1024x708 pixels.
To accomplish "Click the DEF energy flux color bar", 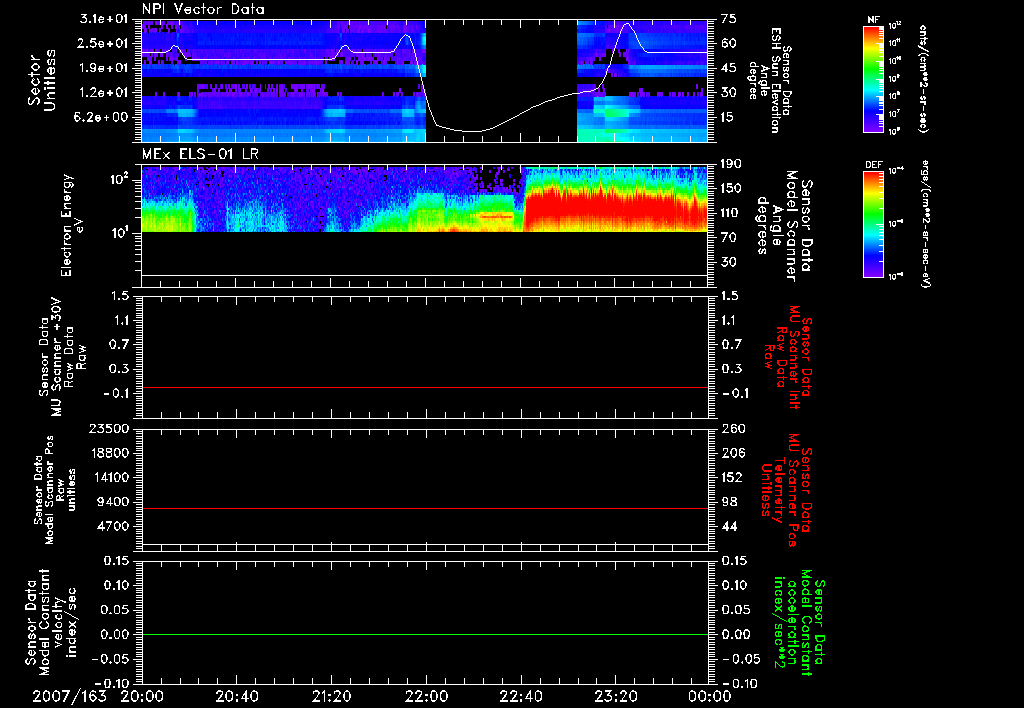I will pos(873,224).
